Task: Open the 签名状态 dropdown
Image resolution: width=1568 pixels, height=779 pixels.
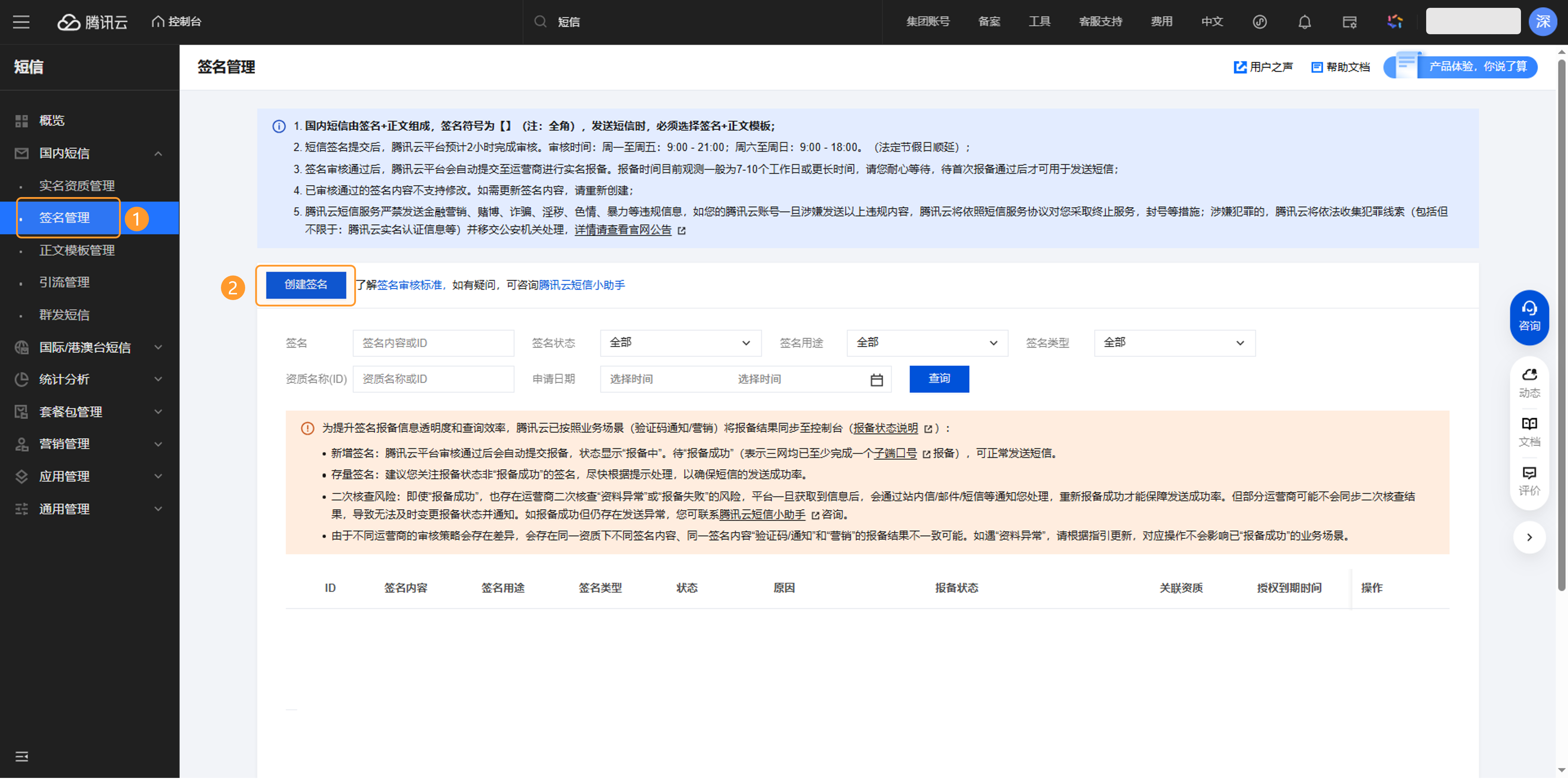Action: coord(680,342)
